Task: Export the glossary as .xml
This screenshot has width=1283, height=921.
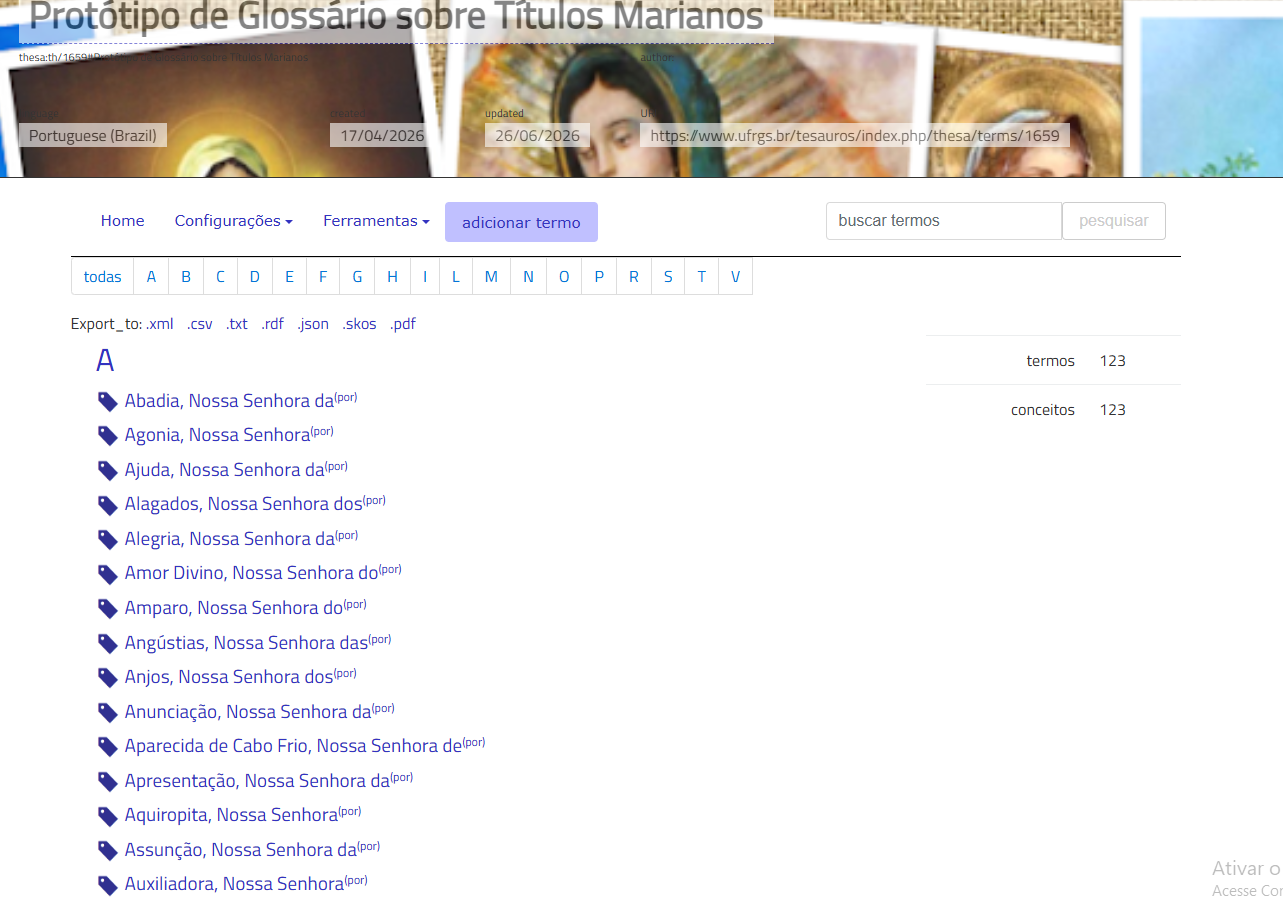Action: (160, 324)
